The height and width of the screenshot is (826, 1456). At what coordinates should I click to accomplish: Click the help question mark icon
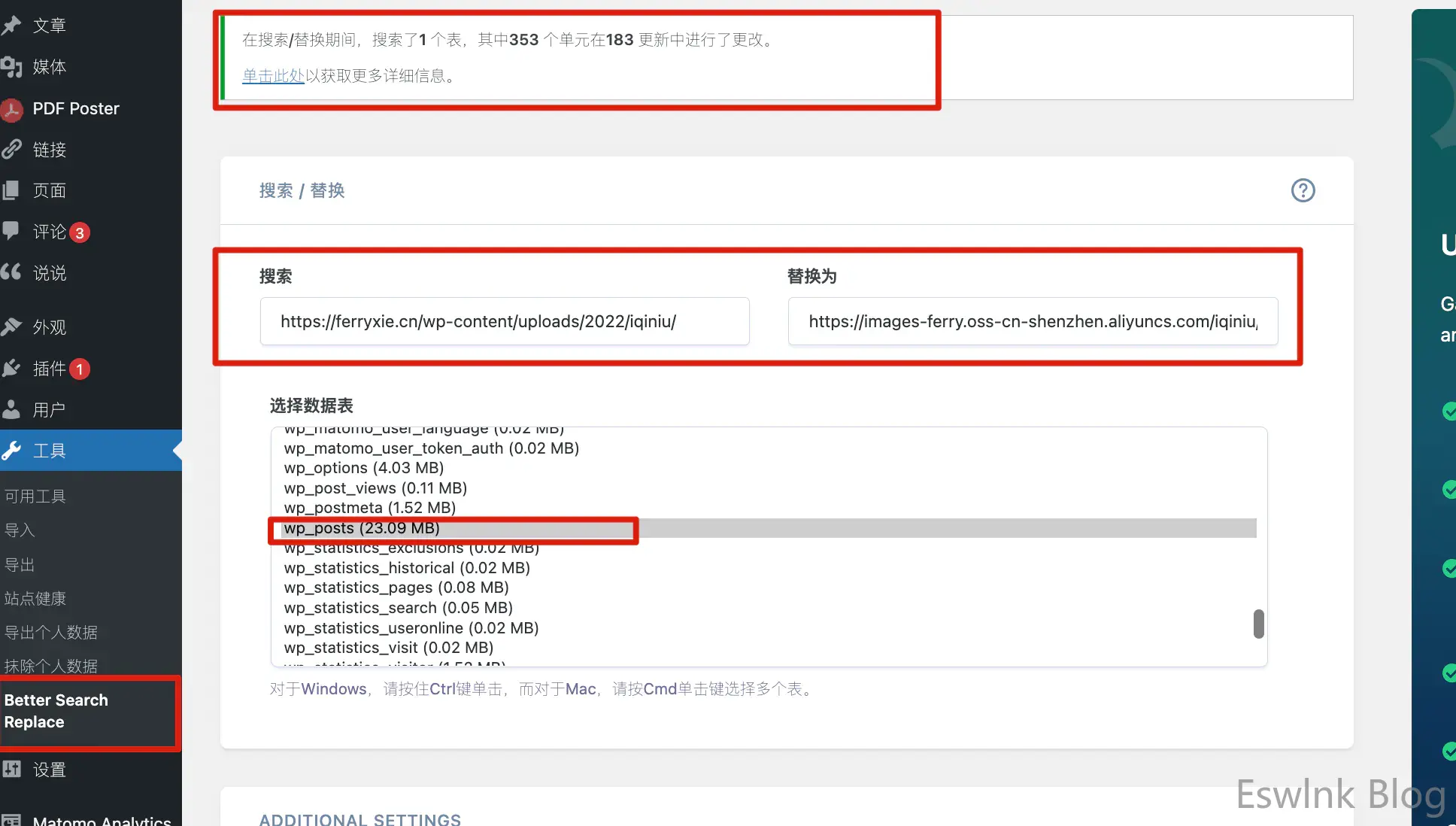[x=1303, y=190]
